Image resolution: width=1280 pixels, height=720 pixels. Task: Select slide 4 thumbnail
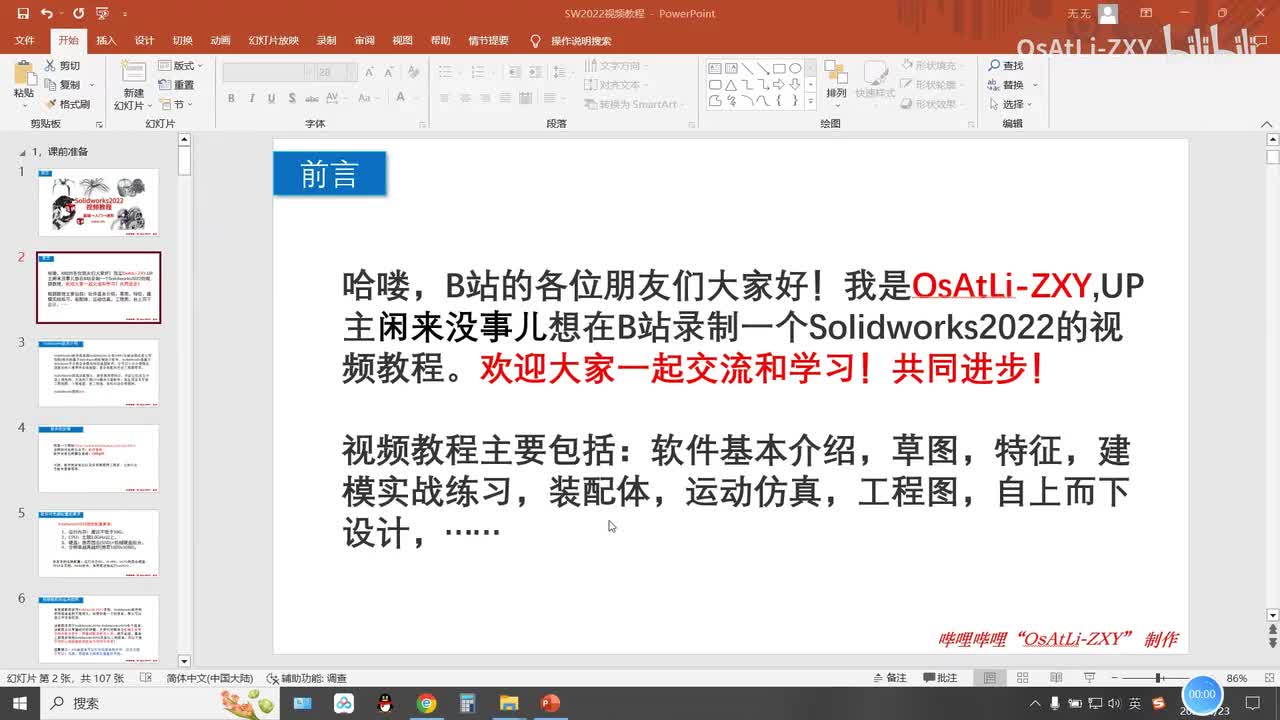pyautogui.click(x=98, y=458)
